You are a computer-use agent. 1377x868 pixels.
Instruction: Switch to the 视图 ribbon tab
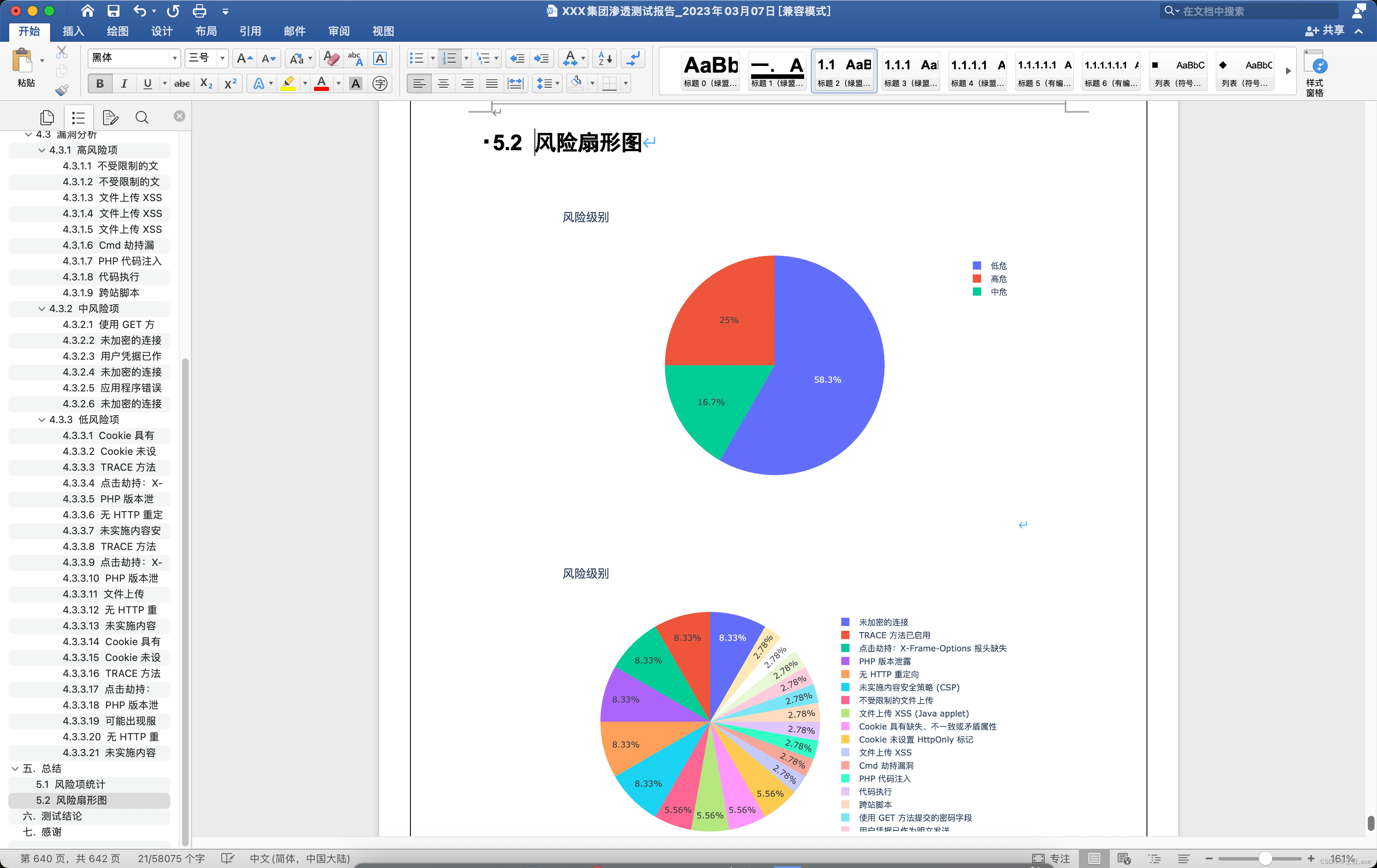[382, 31]
